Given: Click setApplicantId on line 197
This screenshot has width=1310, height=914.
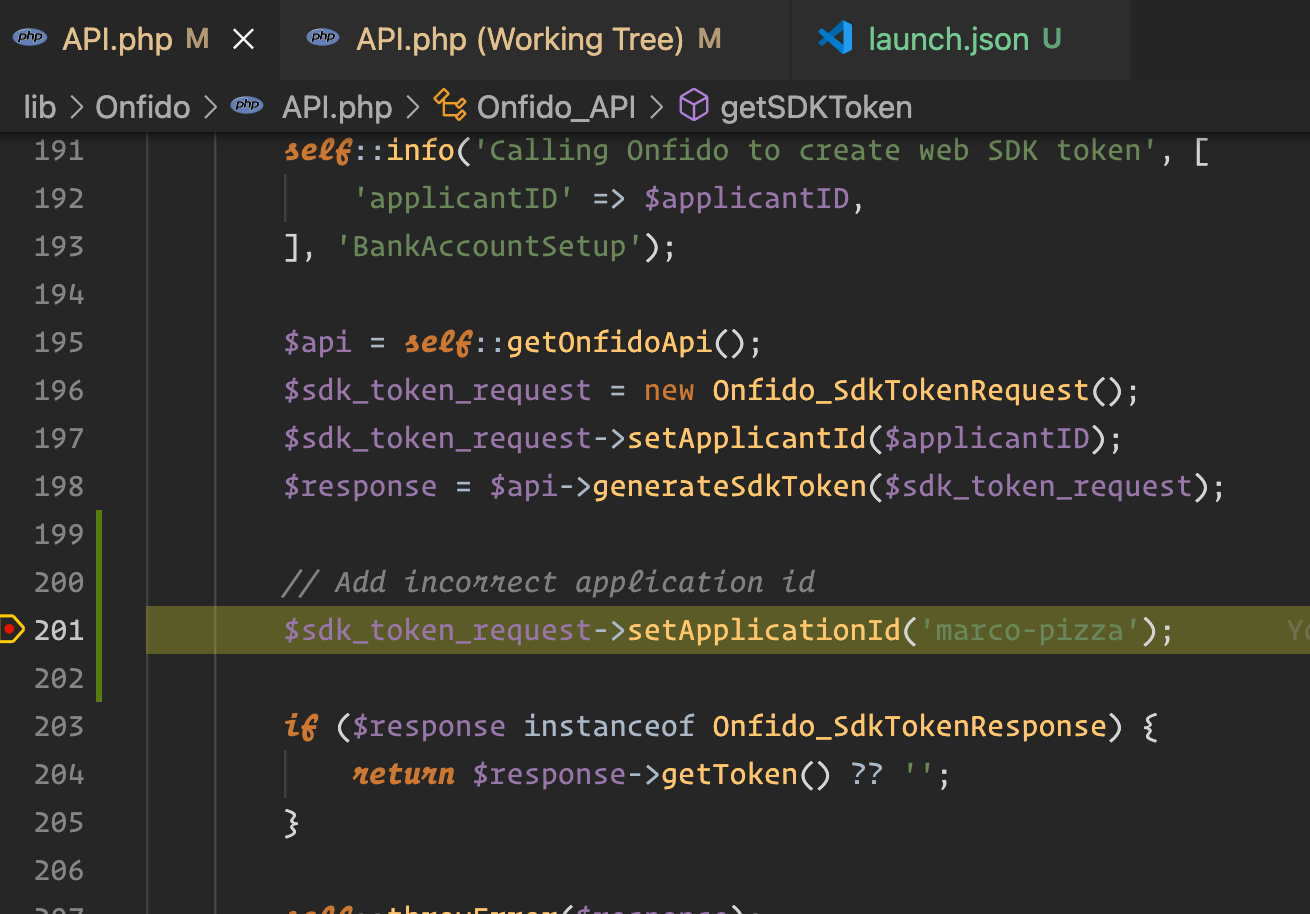Looking at the screenshot, I should 746,439.
